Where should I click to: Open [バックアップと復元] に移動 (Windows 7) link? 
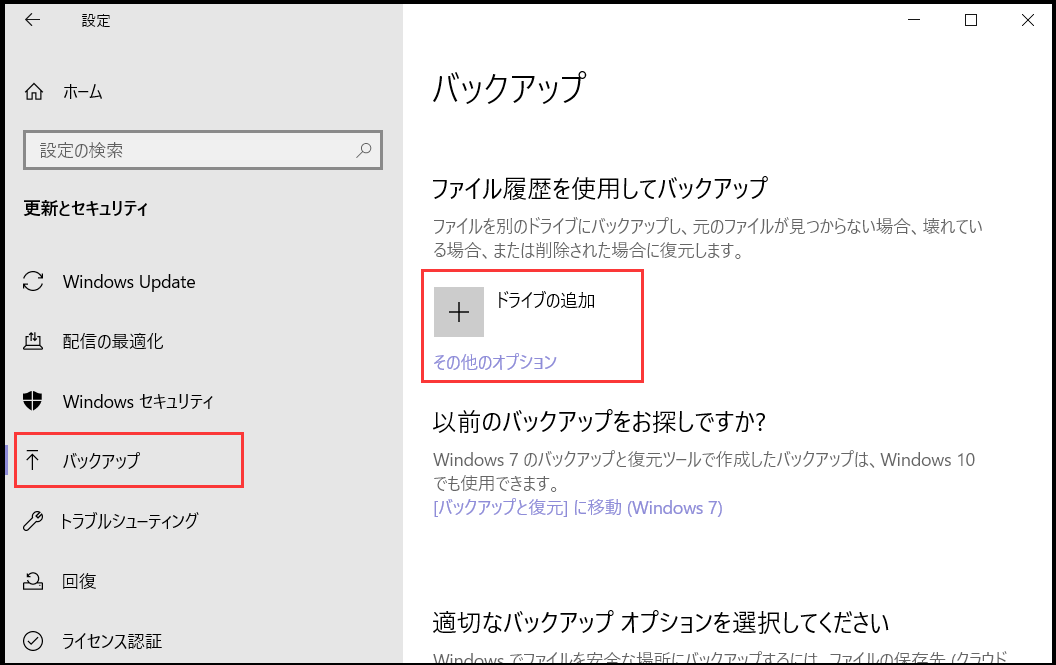(x=578, y=507)
